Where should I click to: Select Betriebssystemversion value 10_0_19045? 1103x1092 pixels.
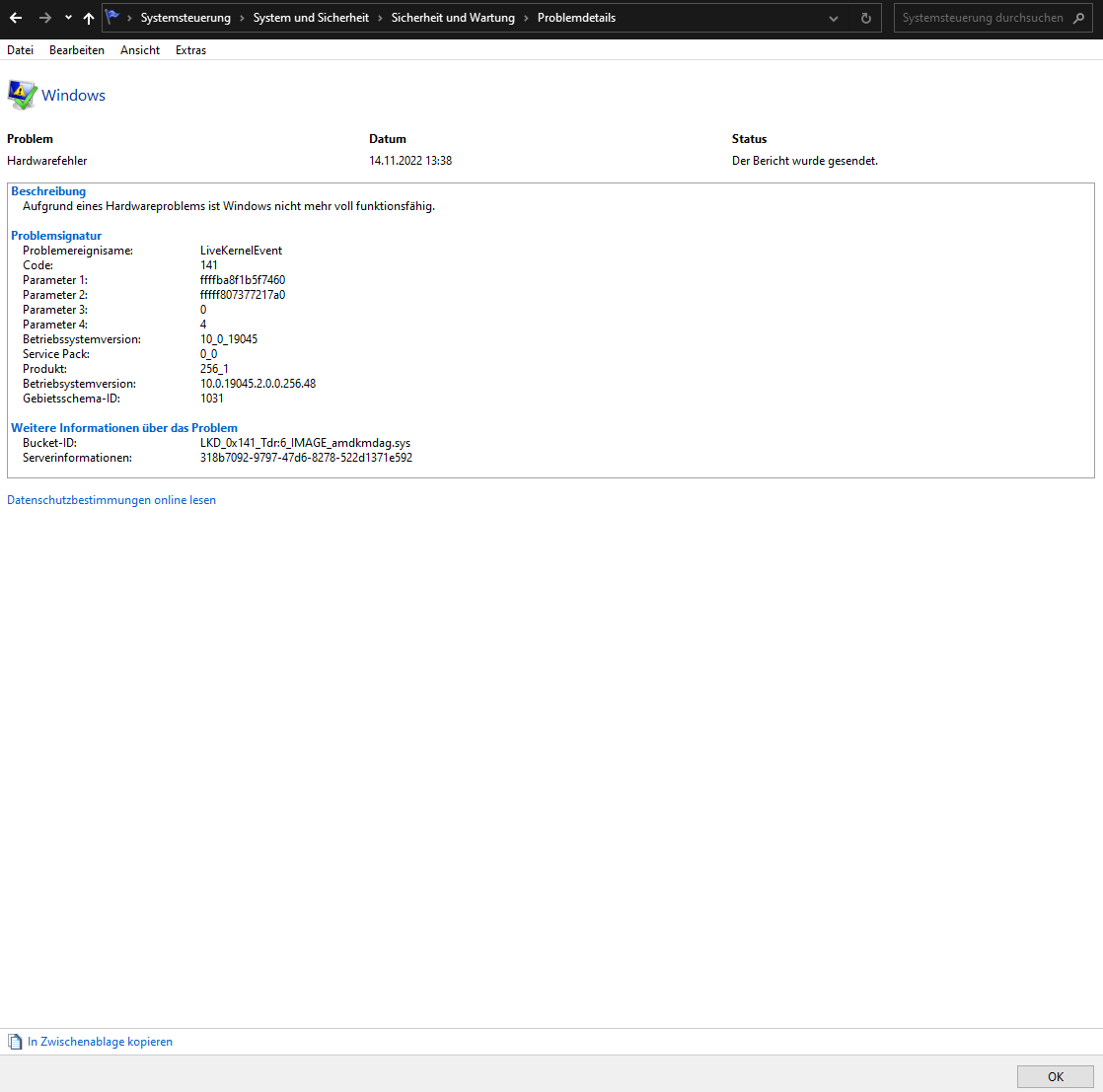tap(229, 339)
